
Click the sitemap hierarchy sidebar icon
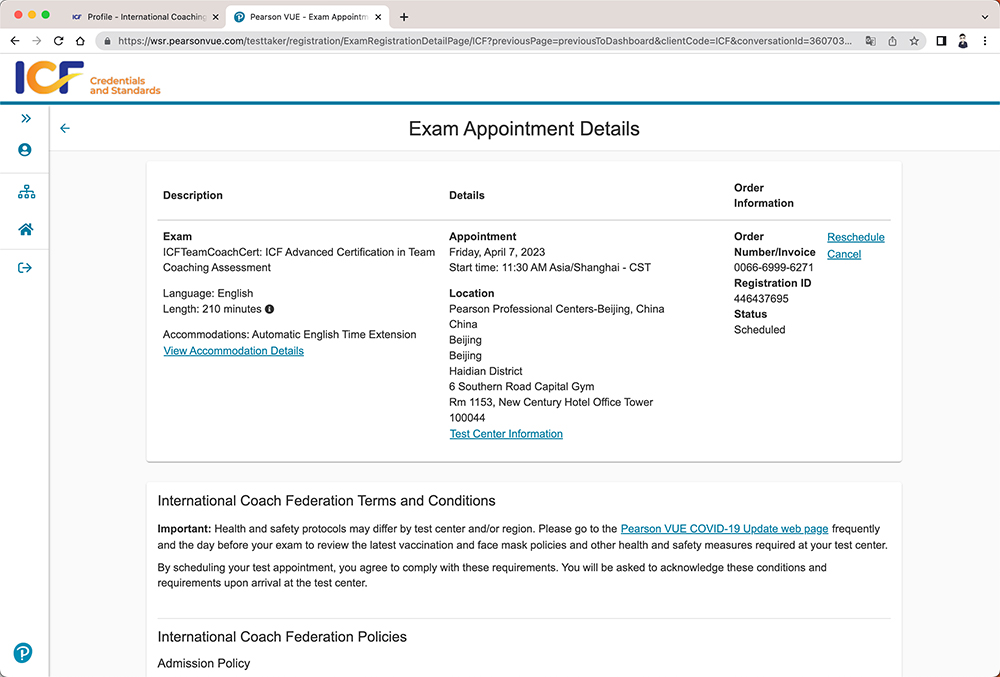pos(26,192)
